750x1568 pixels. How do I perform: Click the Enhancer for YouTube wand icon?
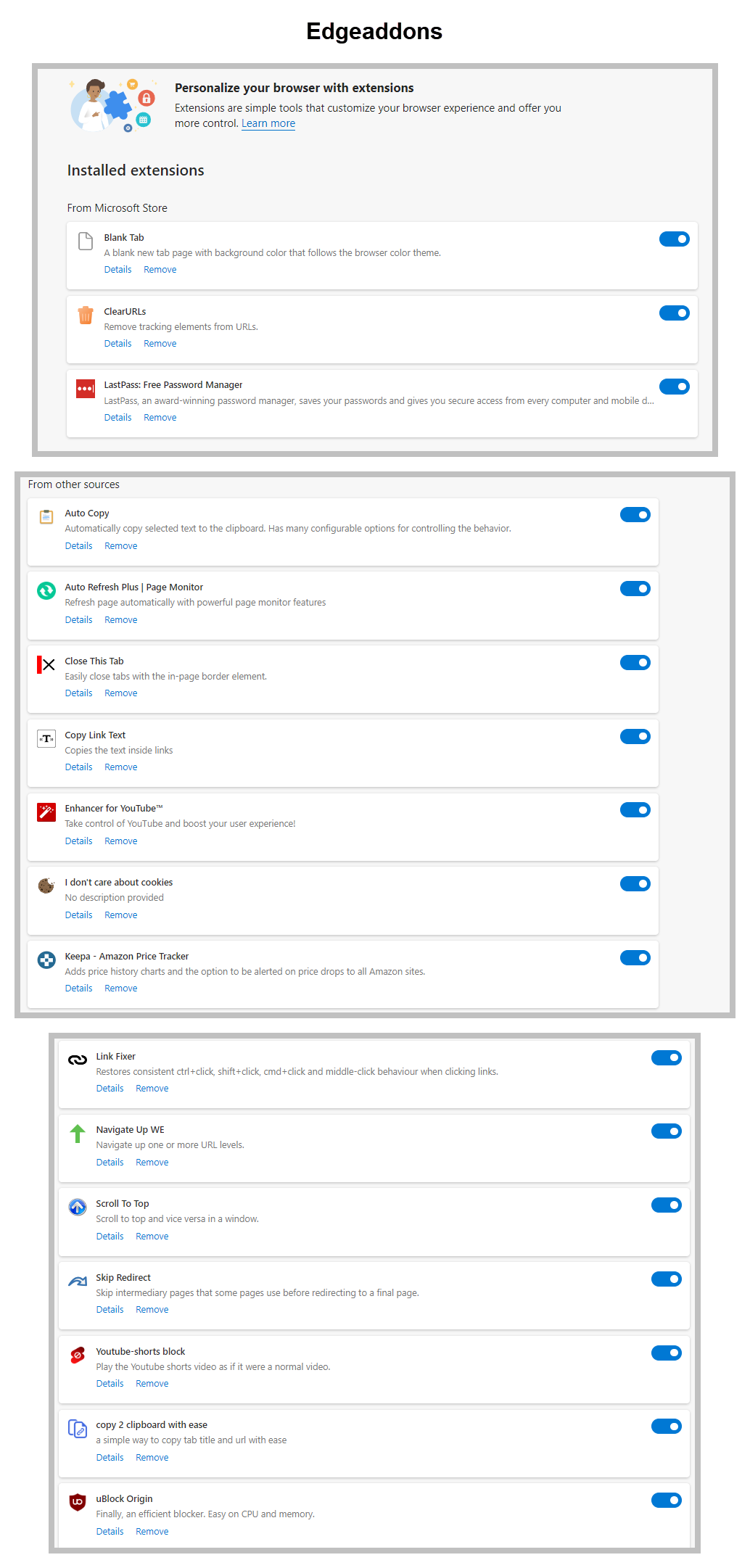(x=46, y=812)
